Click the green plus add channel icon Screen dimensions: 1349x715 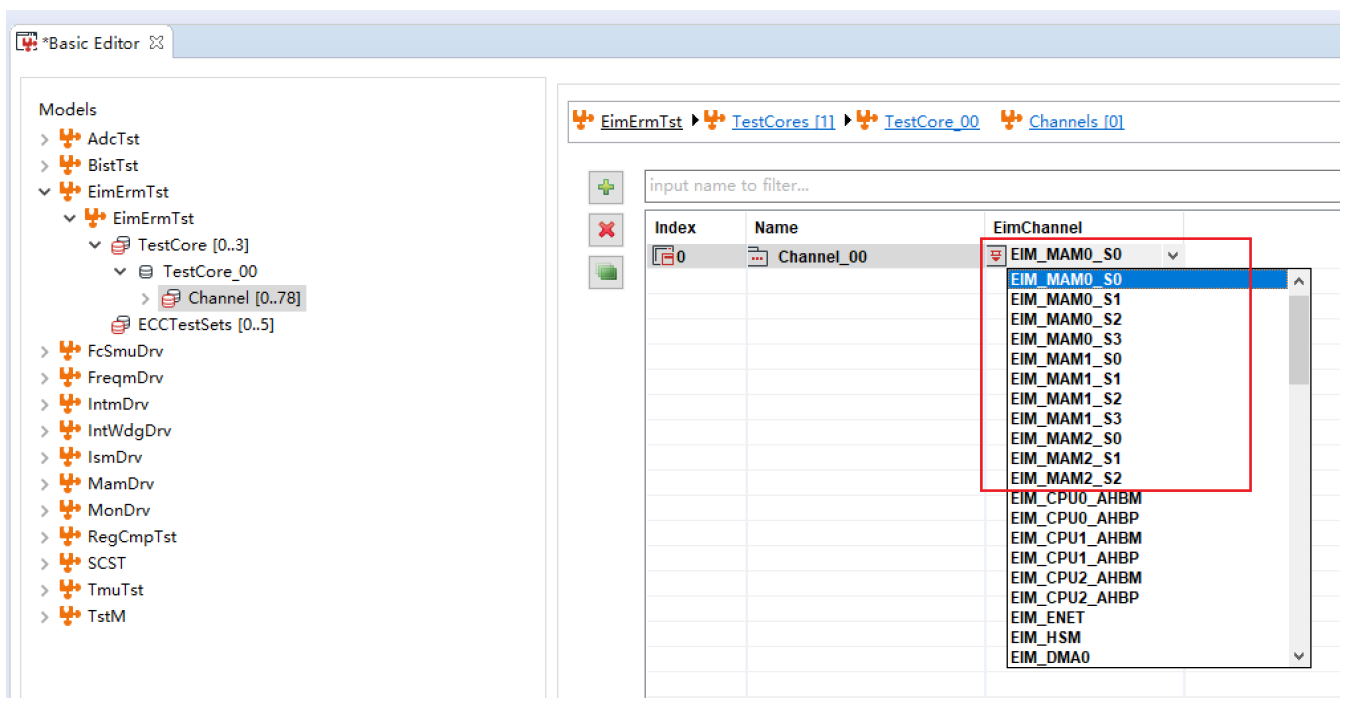click(605, 187)
